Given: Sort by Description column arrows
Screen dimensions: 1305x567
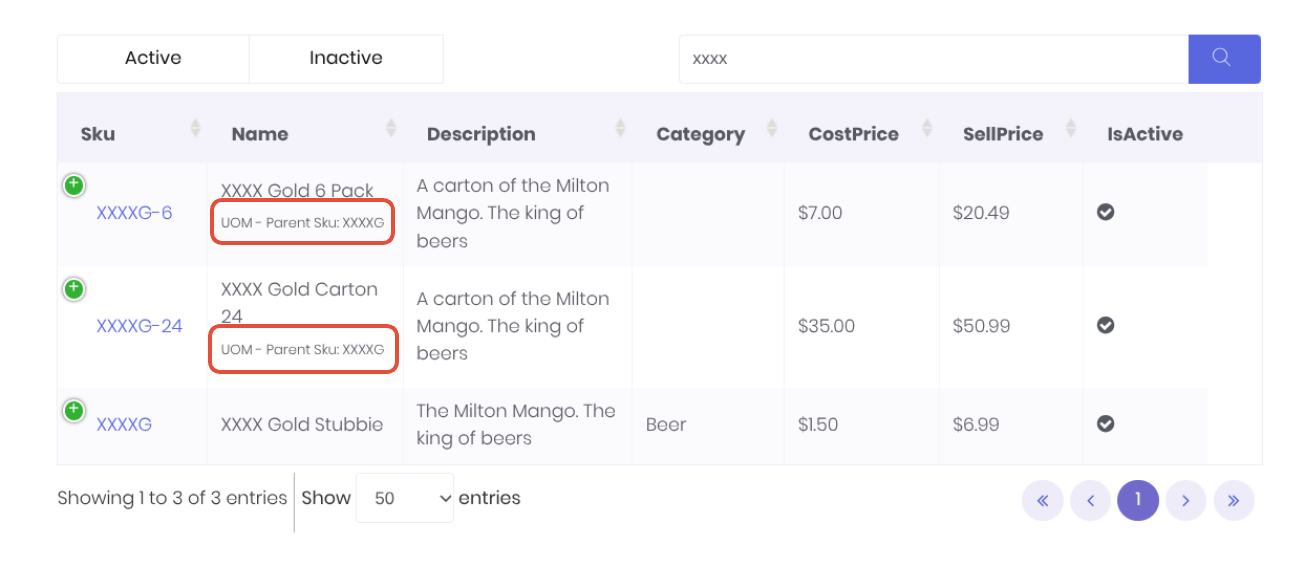Looking at the screenshot, I should [x=620, y=128].
